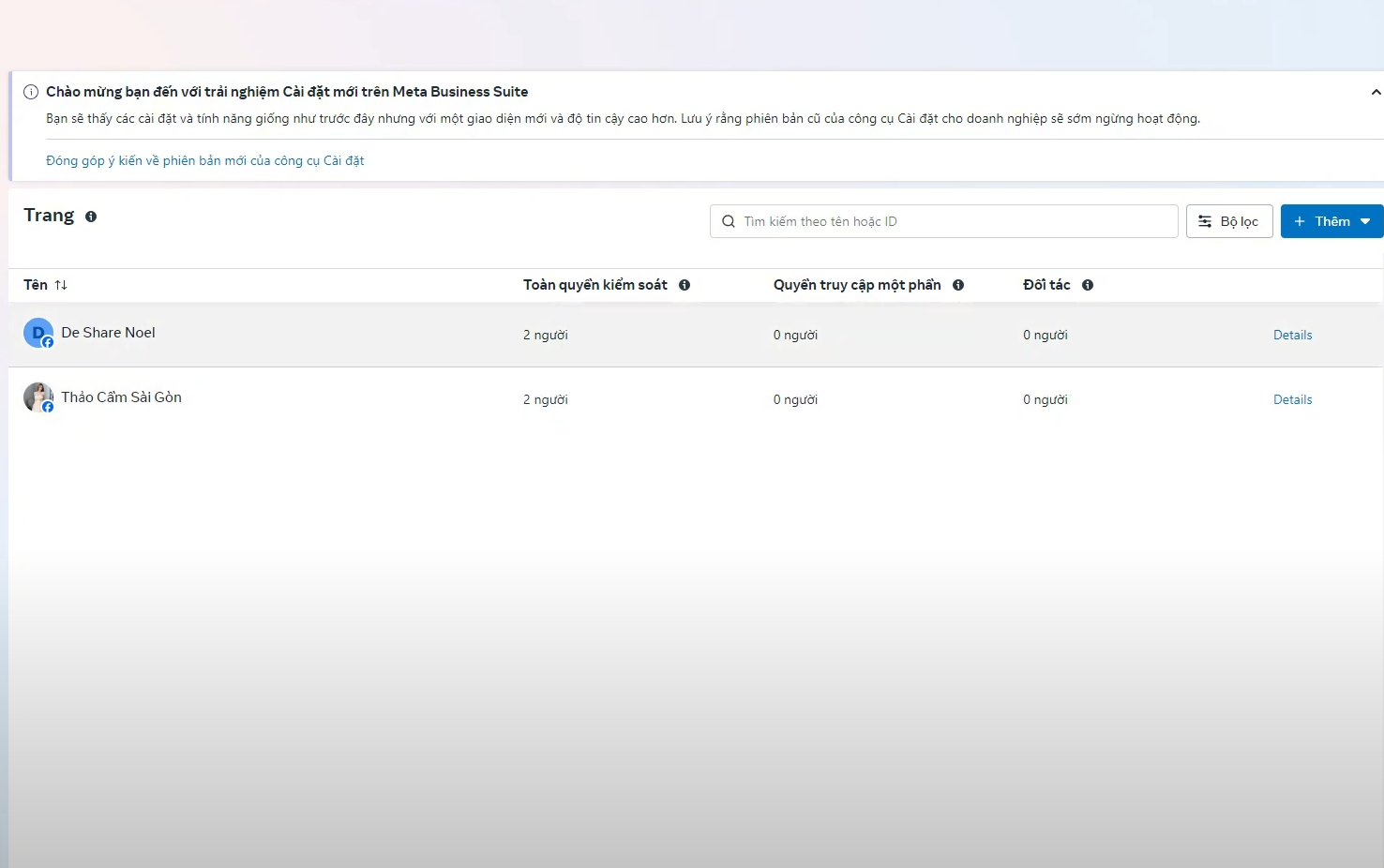Screen dimensions: 1384x868
Task: Click the Thảo Cầm Sài Gòn profile picture
Action: click(x=38, y=397)
